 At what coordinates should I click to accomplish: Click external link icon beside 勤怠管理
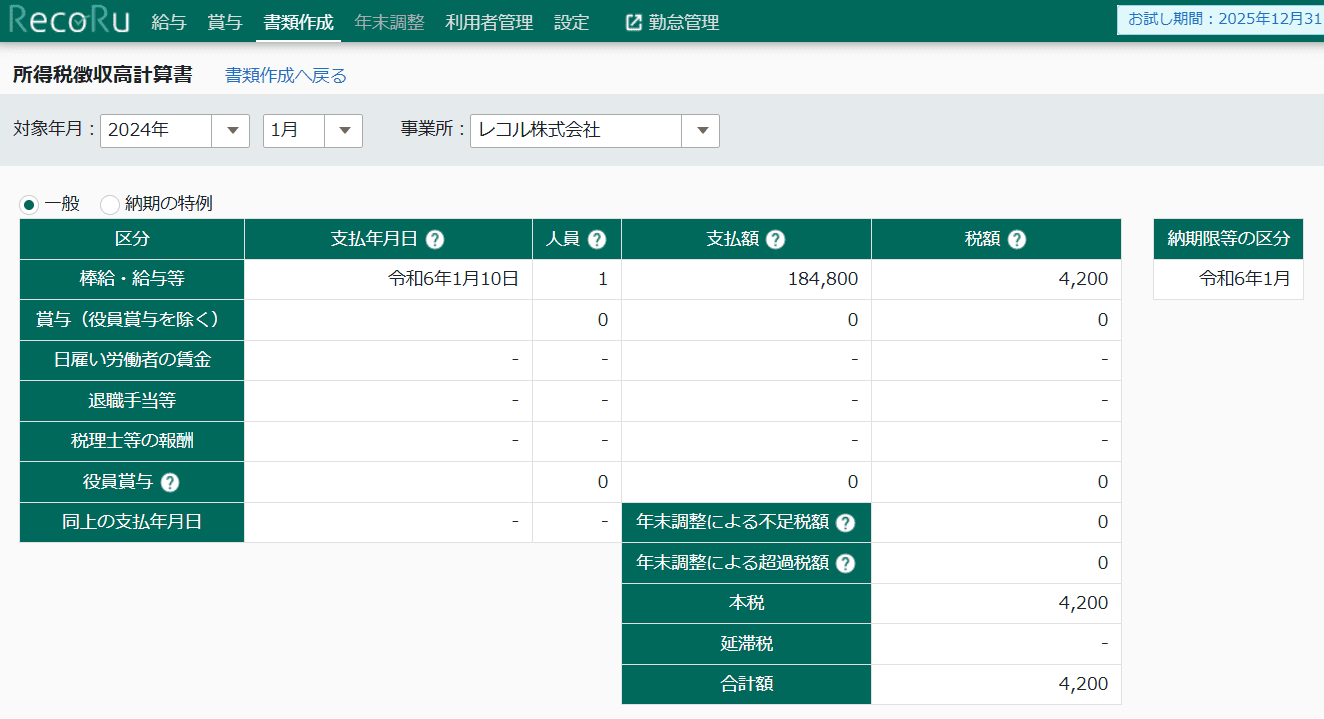633,22
